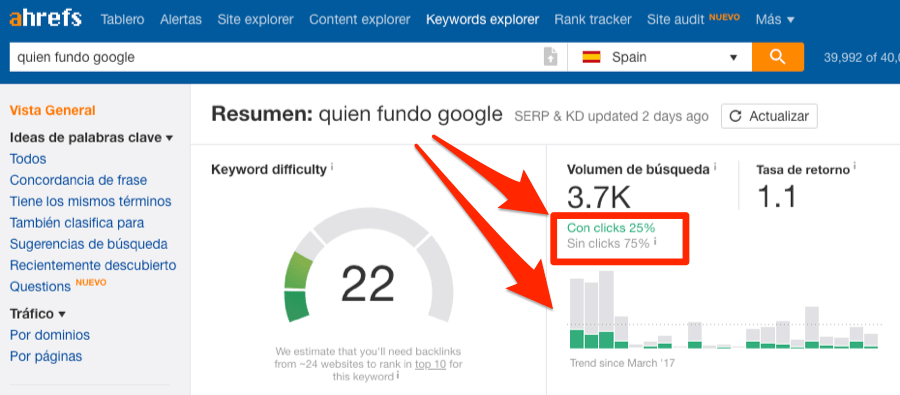Click the Spain flag icon

(591, 57)
